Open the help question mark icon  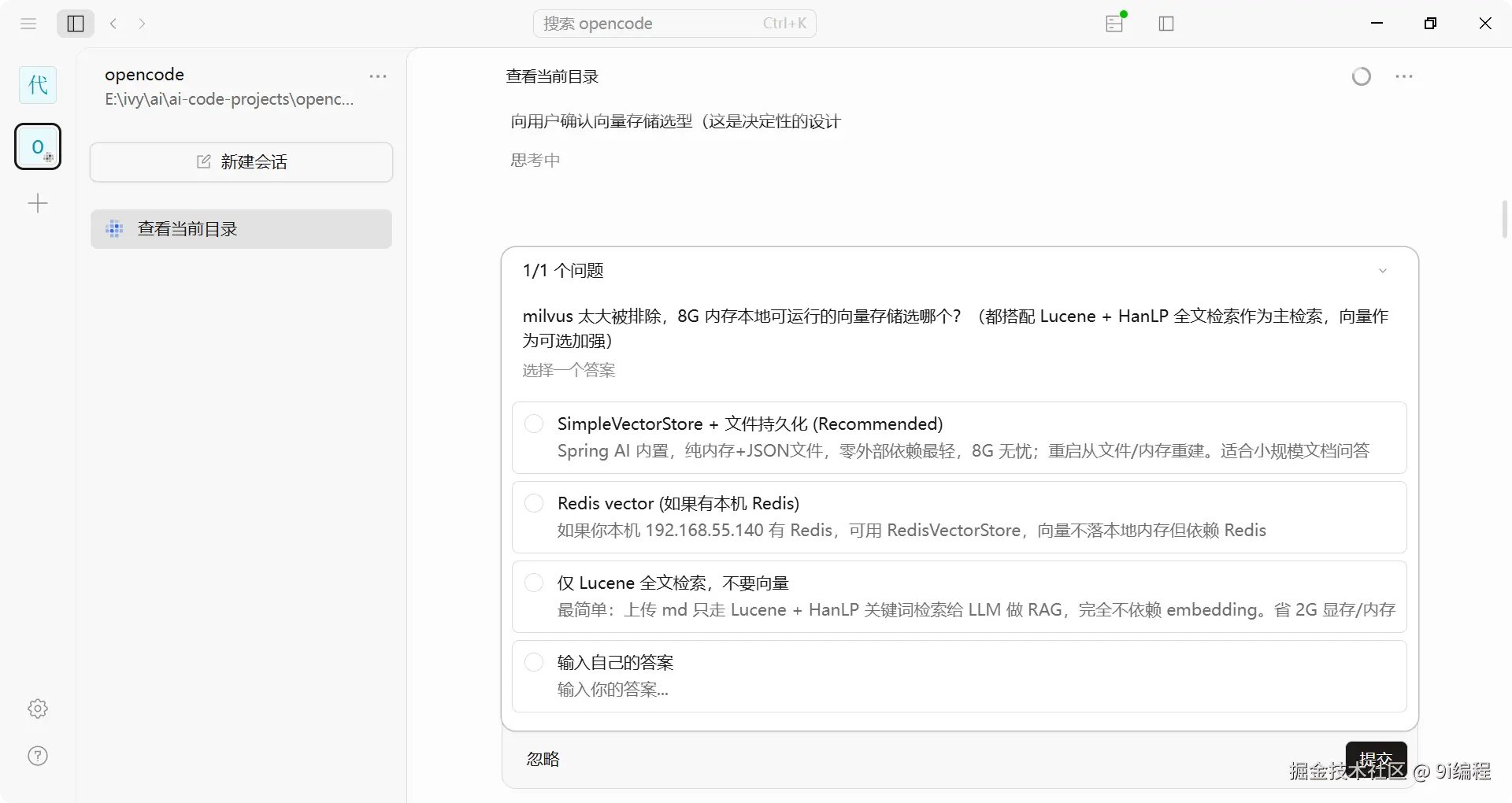[38, 756]
